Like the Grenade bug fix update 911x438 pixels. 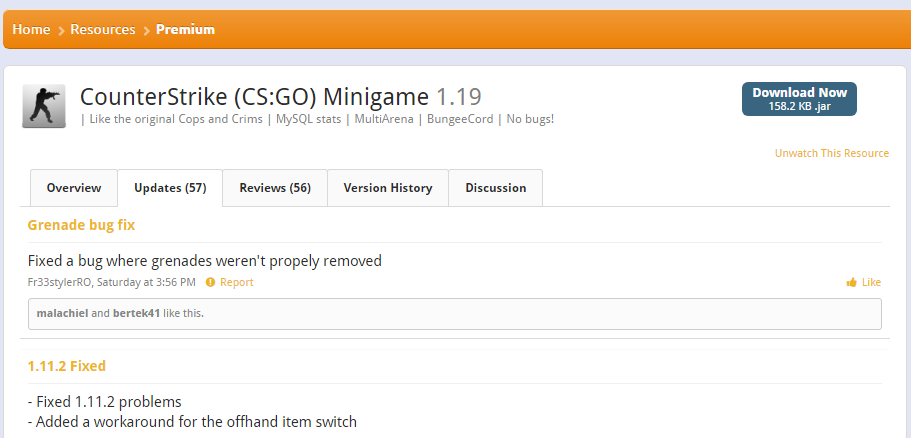pyautogui.click(x=871, y=282)
